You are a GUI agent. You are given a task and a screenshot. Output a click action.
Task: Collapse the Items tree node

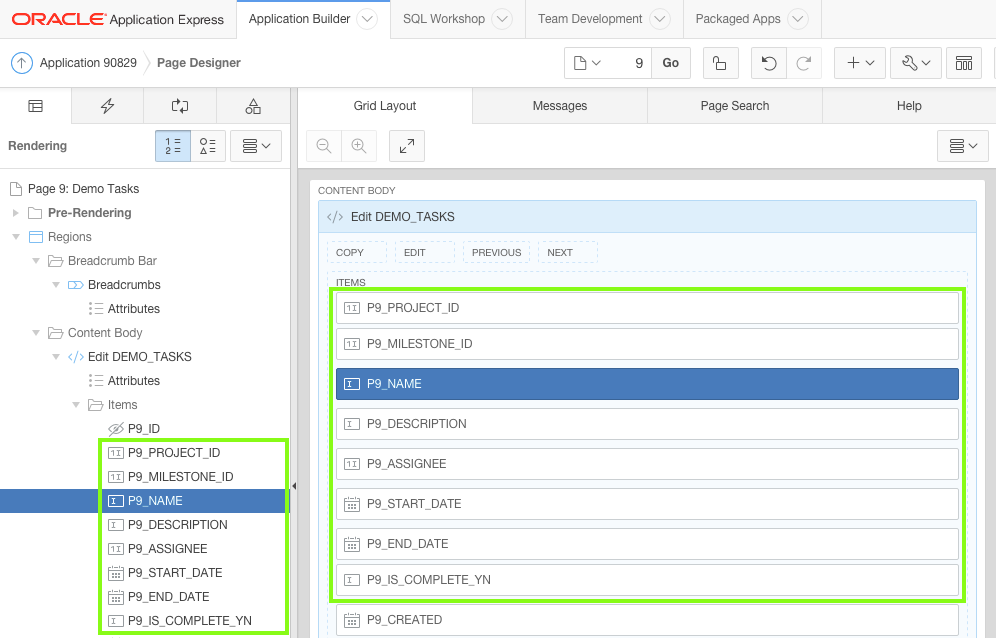tap(76, 405)
